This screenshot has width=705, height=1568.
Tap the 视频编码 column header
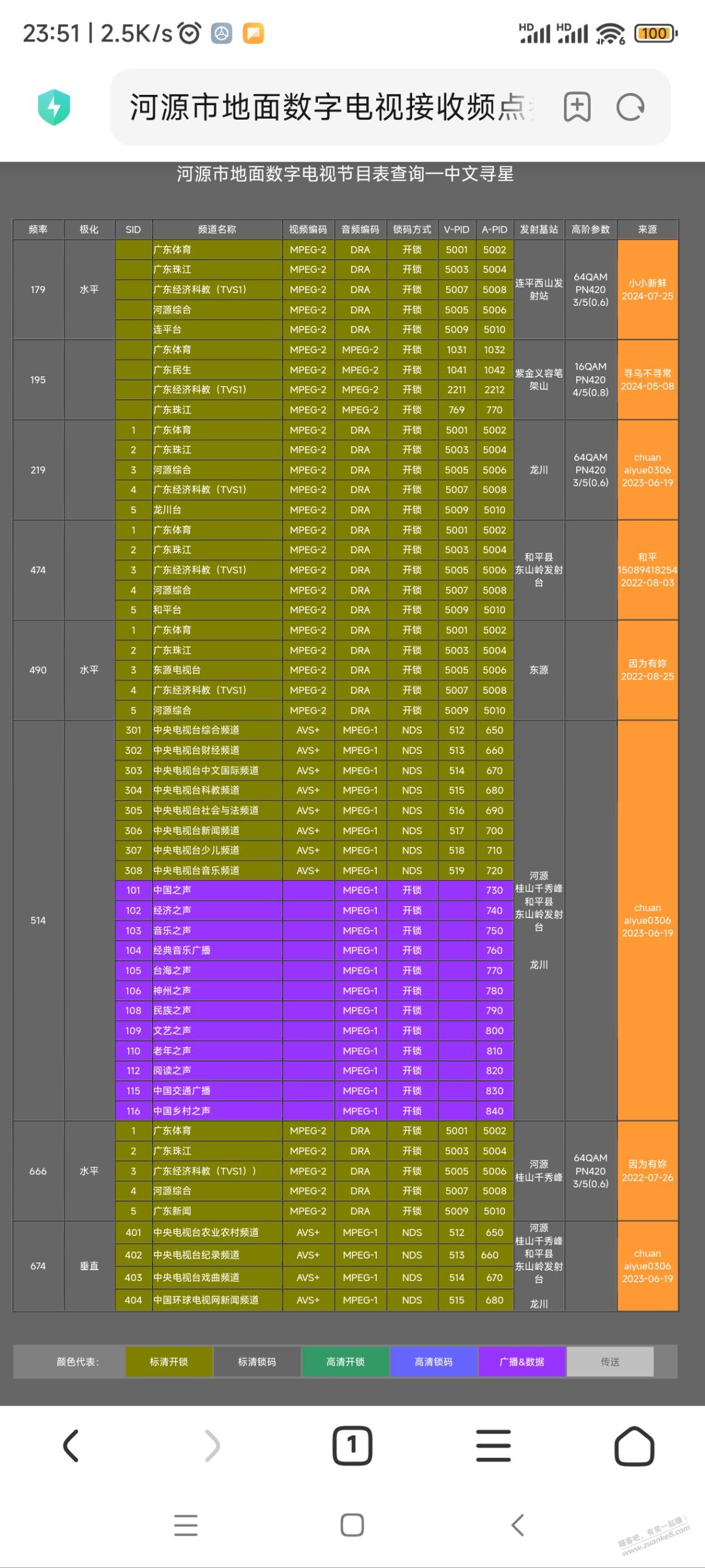(x=308, y=229)
